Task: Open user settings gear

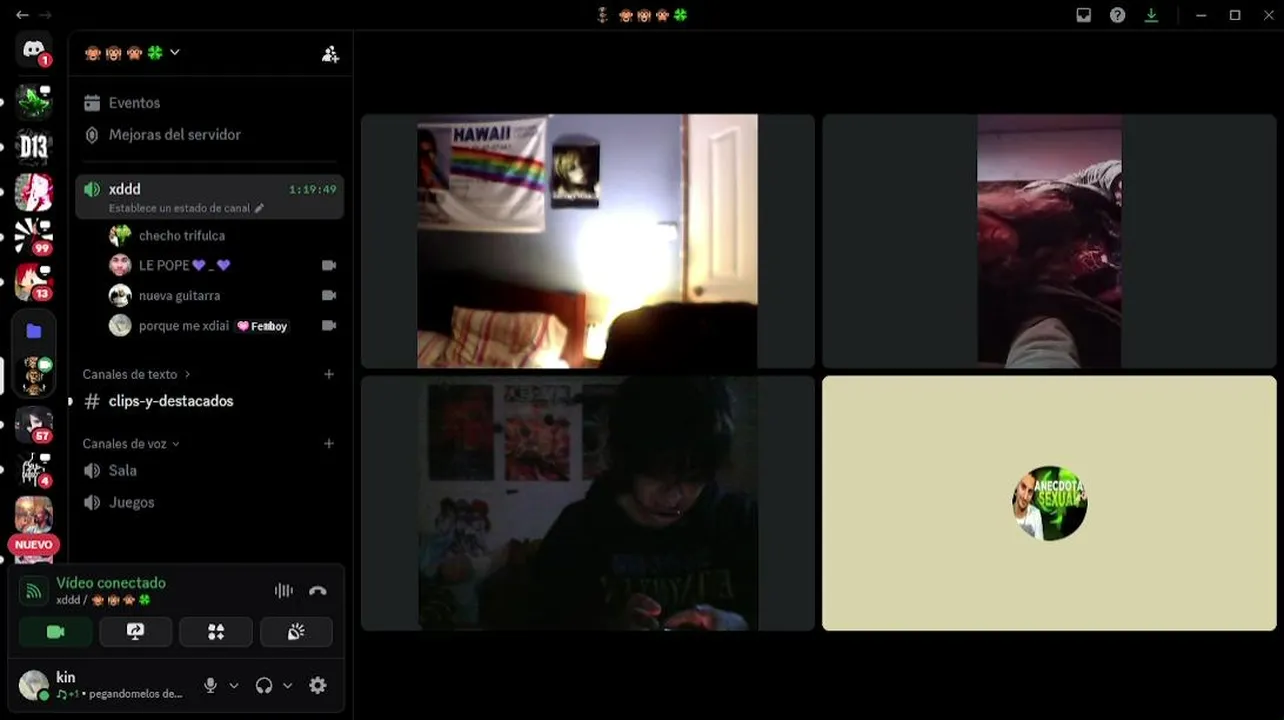Action: tap(317, 685)
